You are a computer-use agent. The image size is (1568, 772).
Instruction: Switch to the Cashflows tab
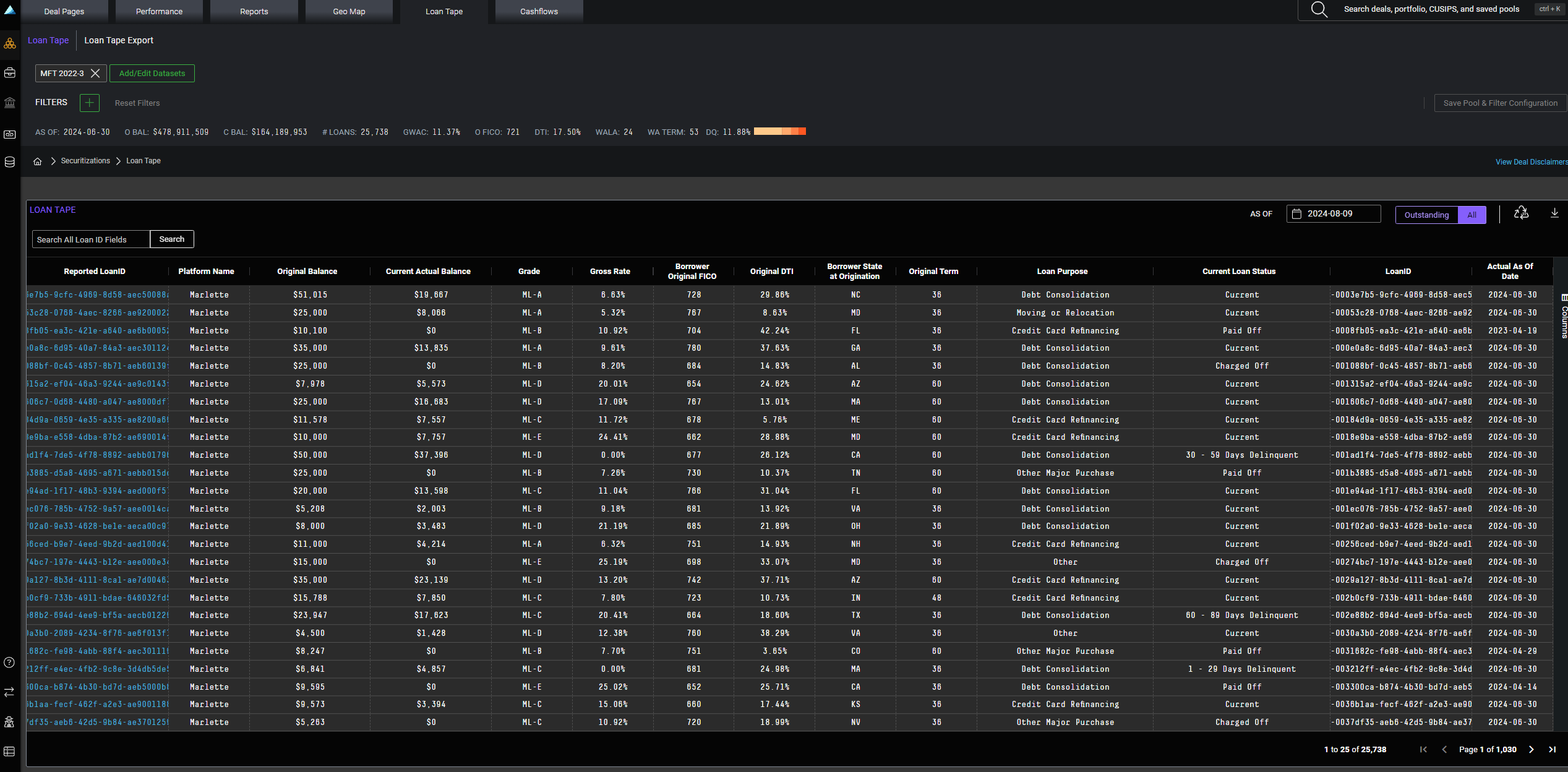point(539,12)
